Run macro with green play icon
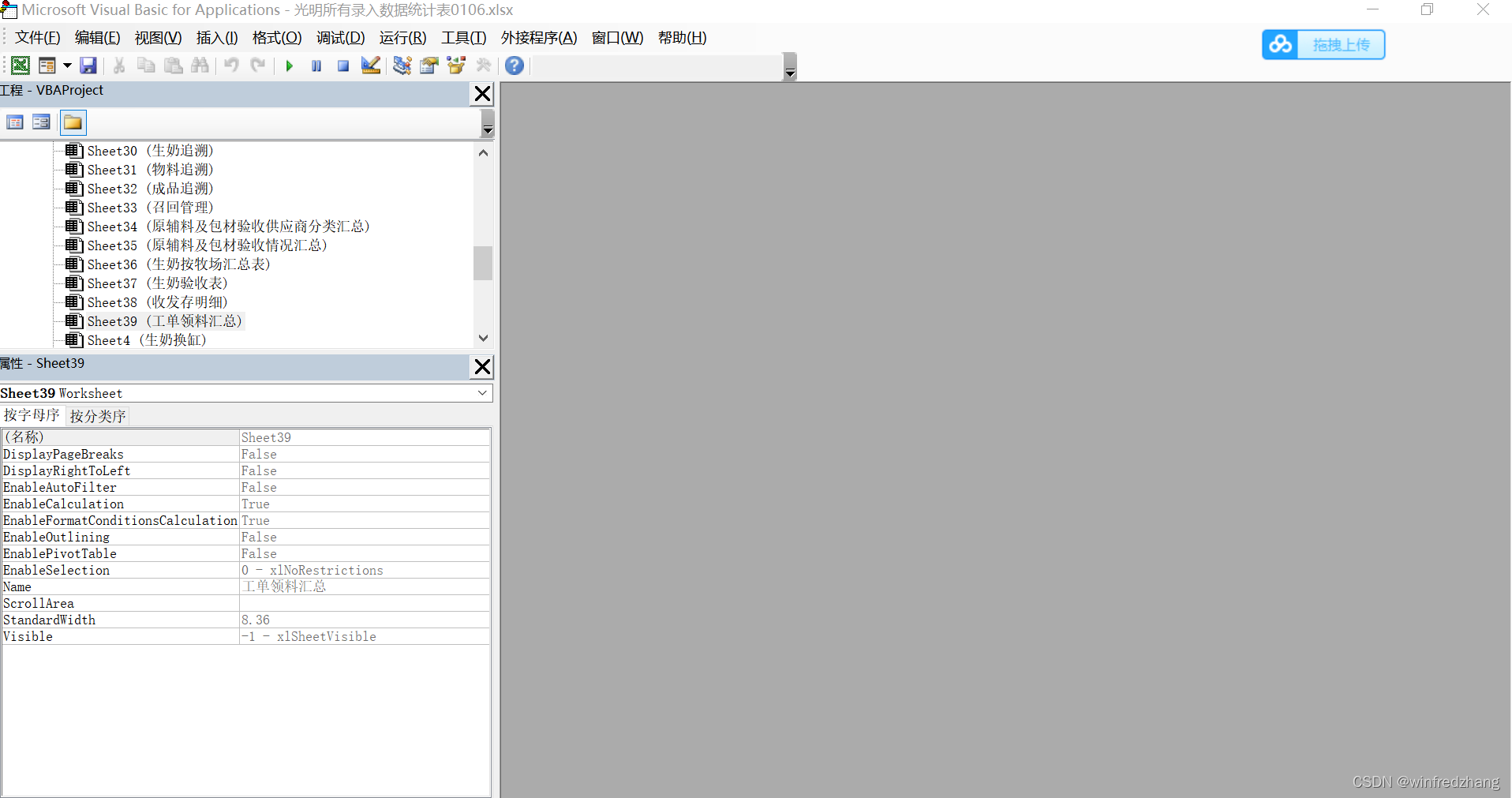This screenshot has height=798, width=1512. 290,66
